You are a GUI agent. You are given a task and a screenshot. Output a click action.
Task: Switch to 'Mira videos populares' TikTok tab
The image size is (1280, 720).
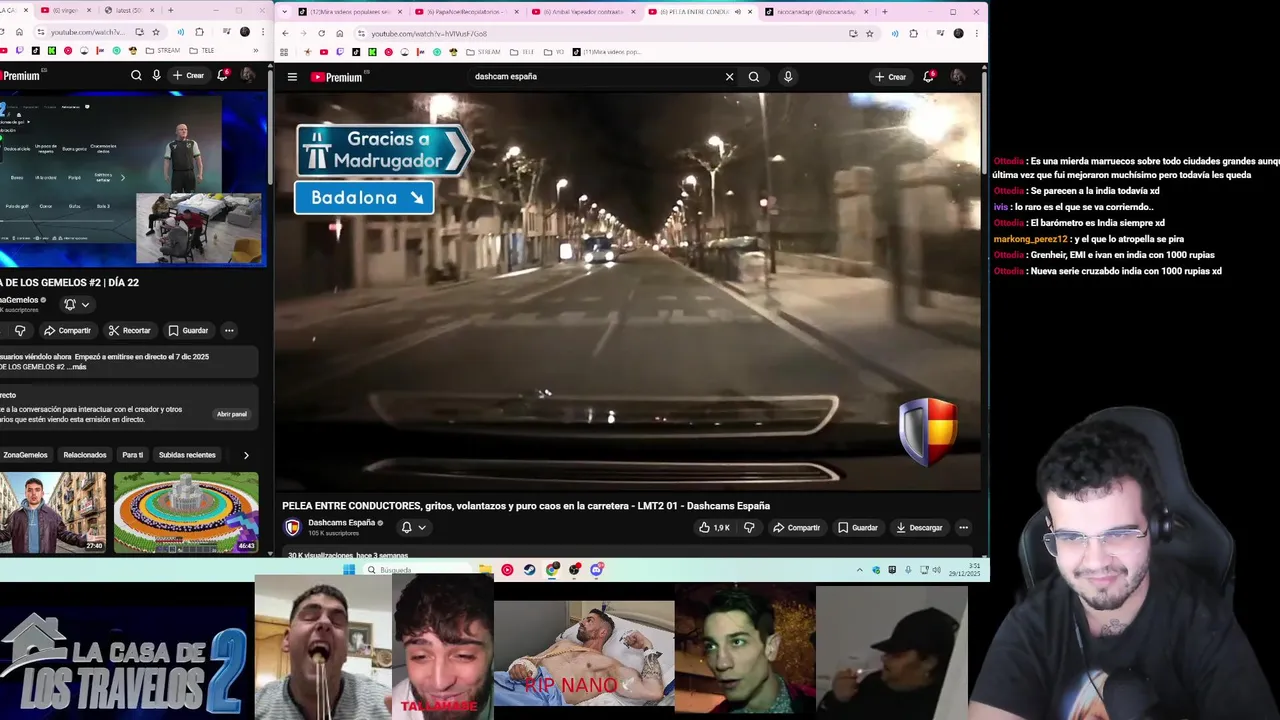(349, 12)
